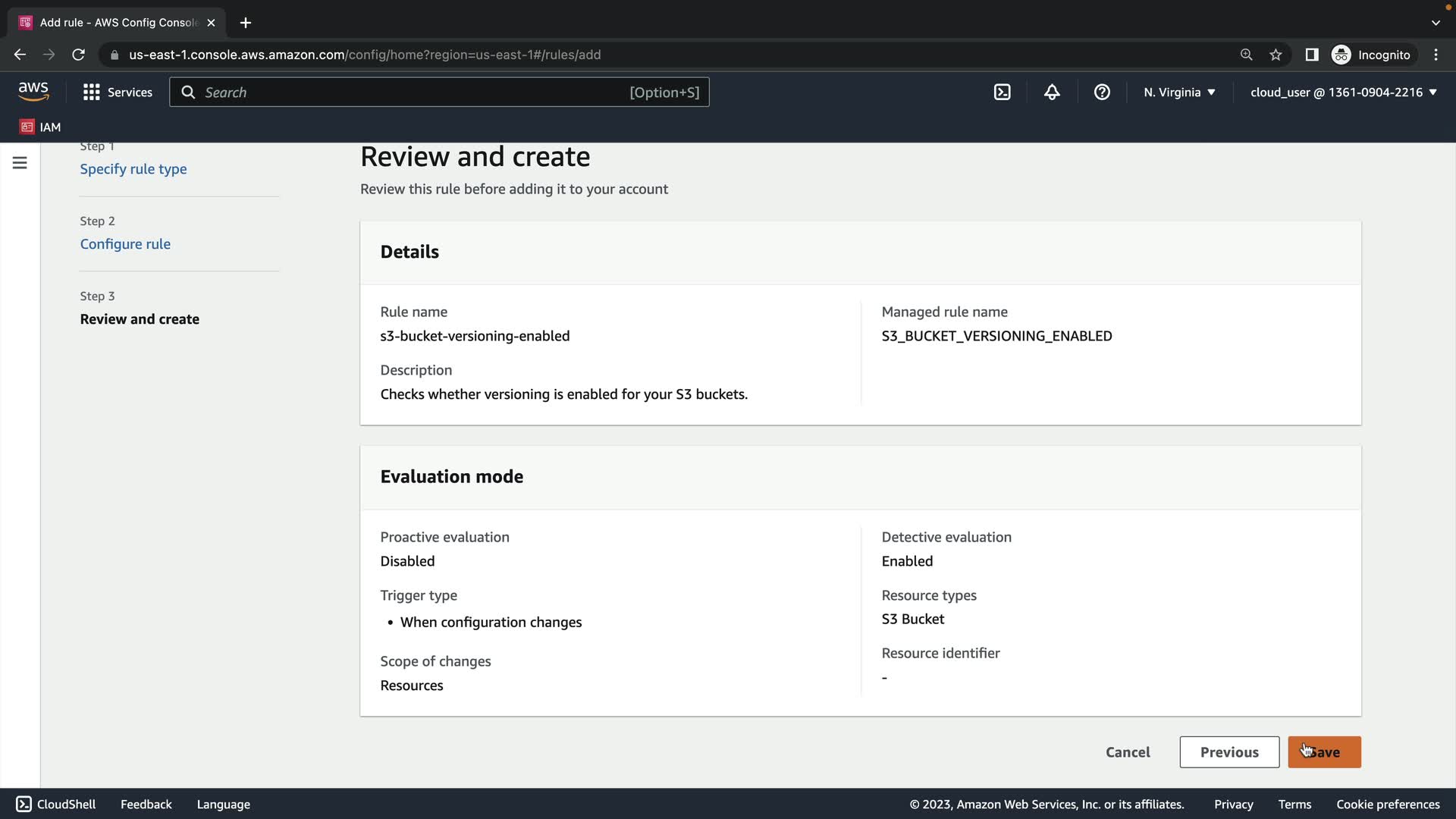Open the Language menu in footer
Screen dimensions: 1456x819
(x=223, y=805)
